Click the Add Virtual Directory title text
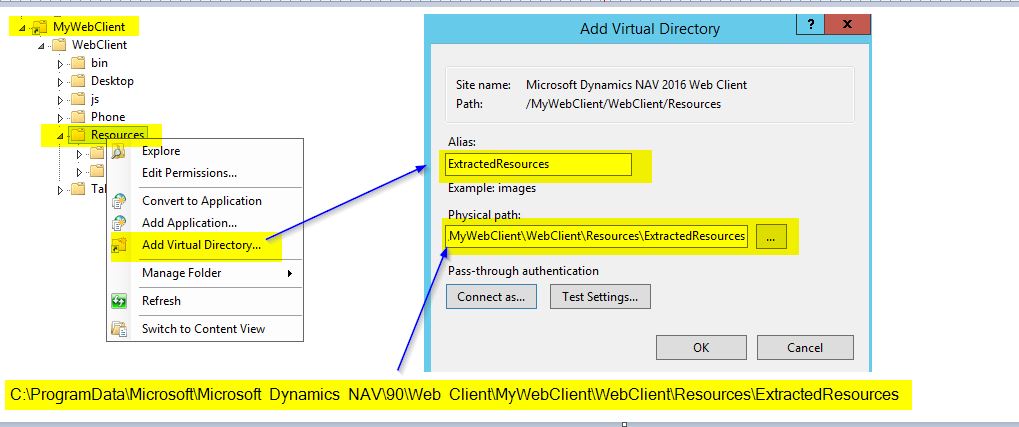 point(650,29)
